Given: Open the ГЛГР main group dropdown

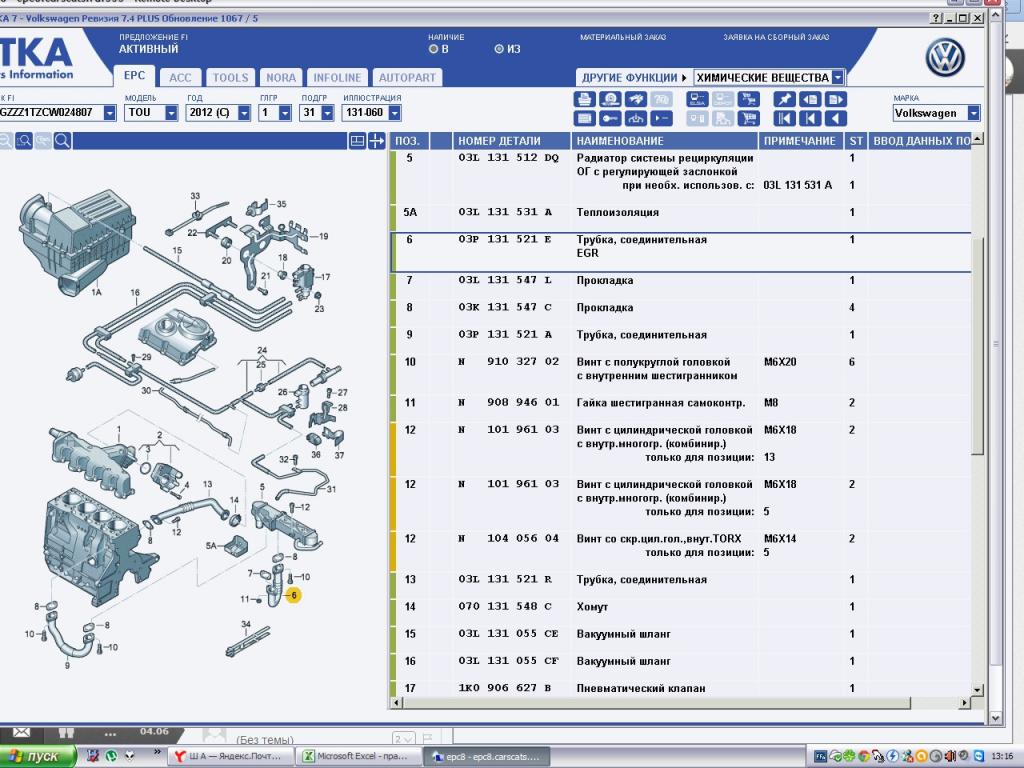Looking at the screenshot, I should [285, 113].
